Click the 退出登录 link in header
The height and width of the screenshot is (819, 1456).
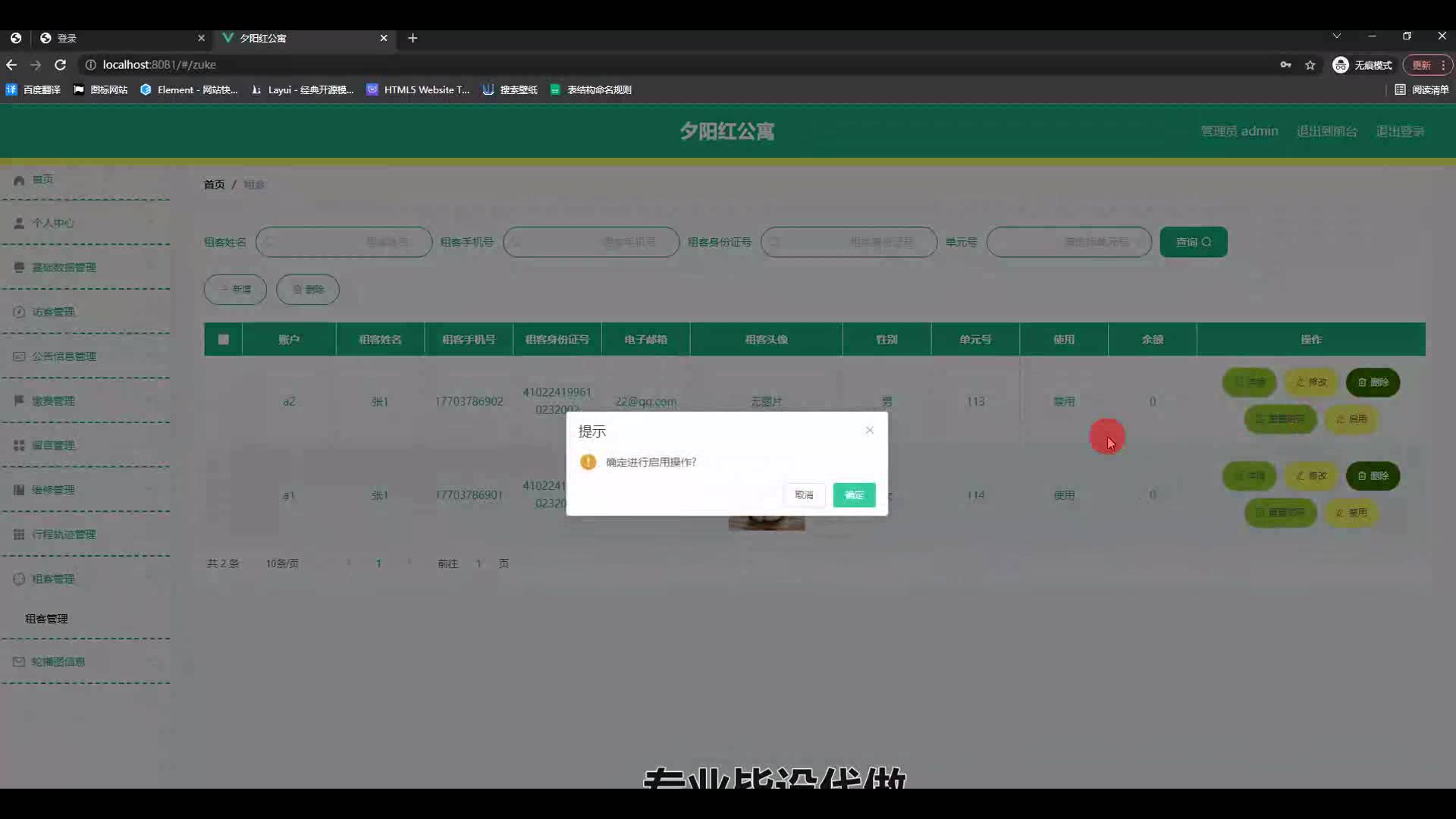1400,131
